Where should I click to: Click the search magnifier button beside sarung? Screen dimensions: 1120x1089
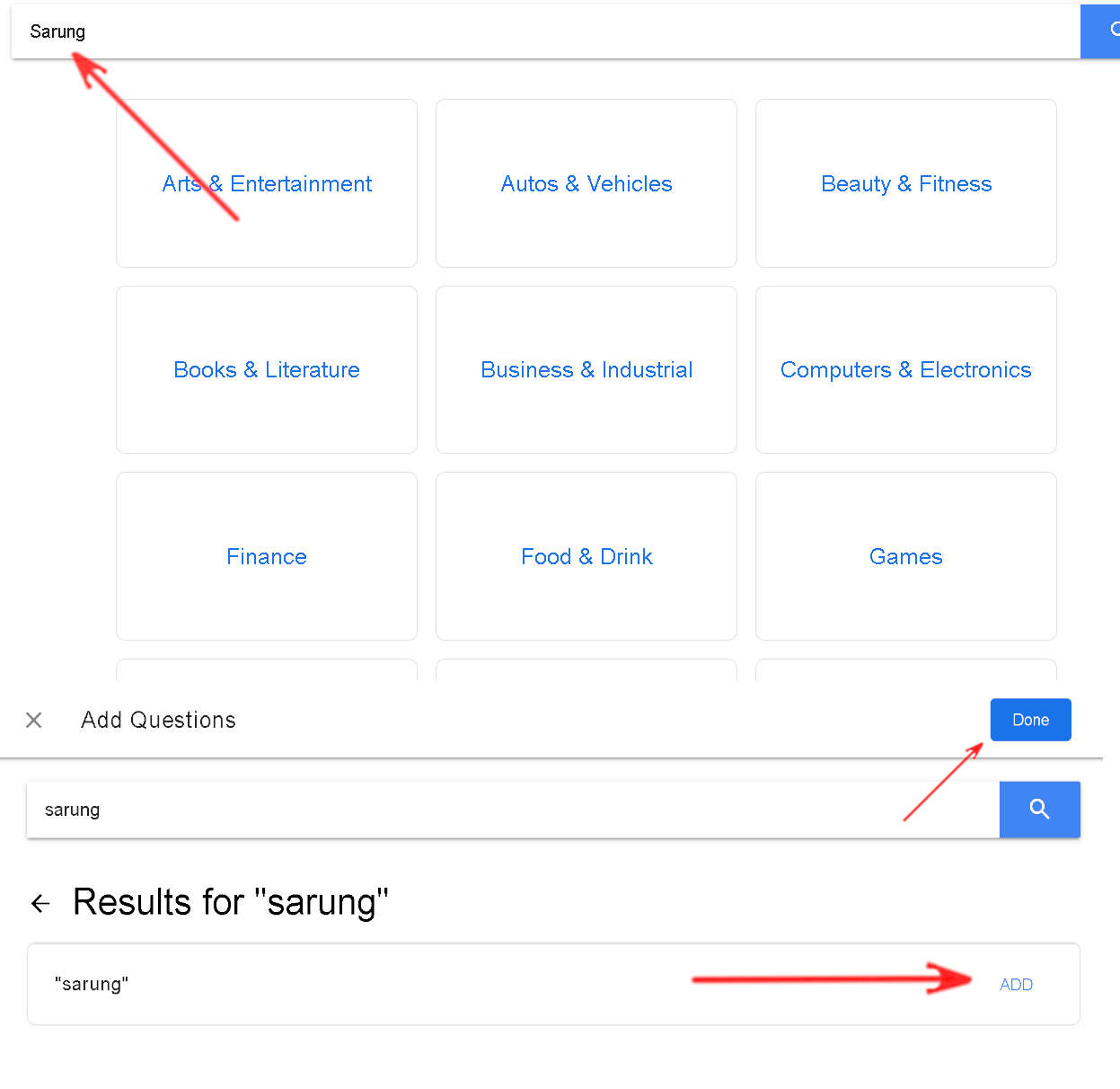[1039, 809]
